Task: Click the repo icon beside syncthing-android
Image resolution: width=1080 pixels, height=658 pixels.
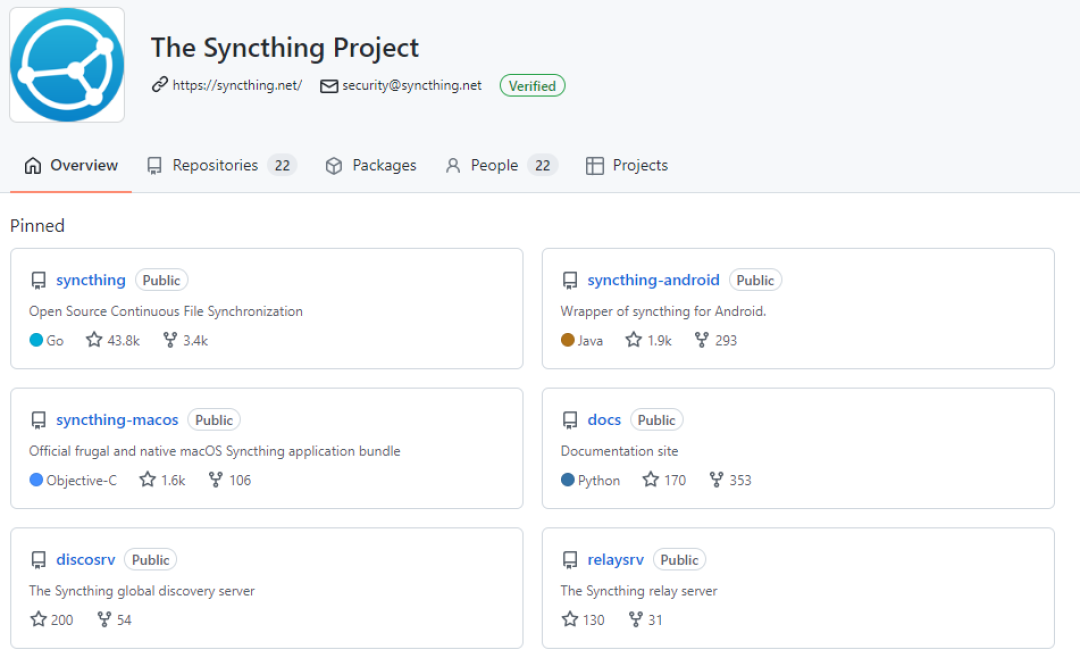Action: click(x=570, y=280)
